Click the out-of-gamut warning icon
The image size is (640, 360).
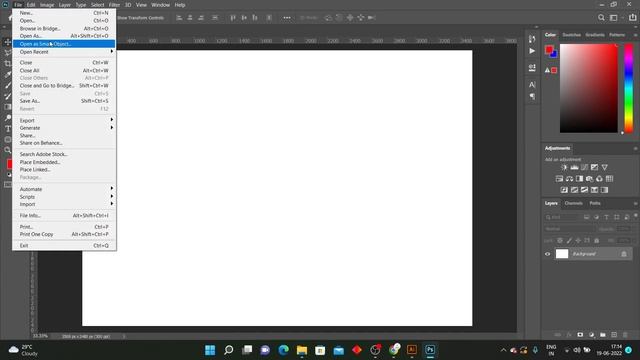pos(547,70)
